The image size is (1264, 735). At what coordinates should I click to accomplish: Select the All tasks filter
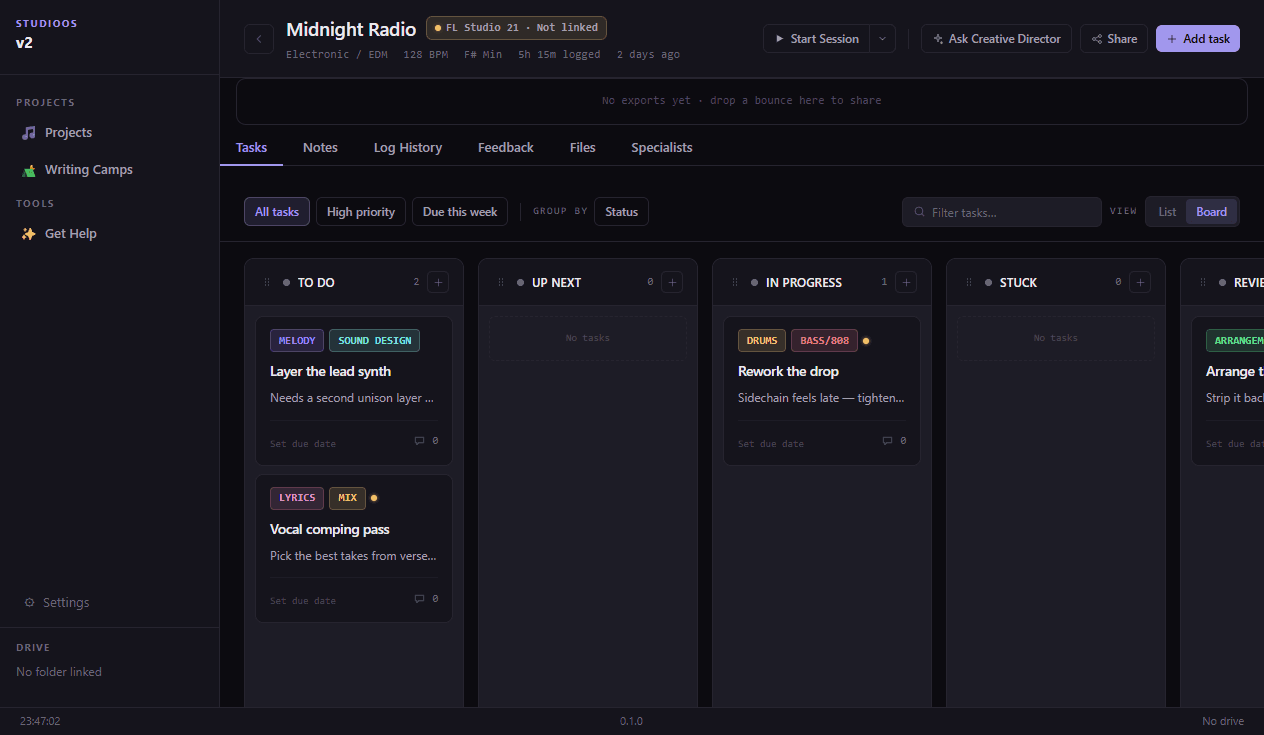pos(277,212)
